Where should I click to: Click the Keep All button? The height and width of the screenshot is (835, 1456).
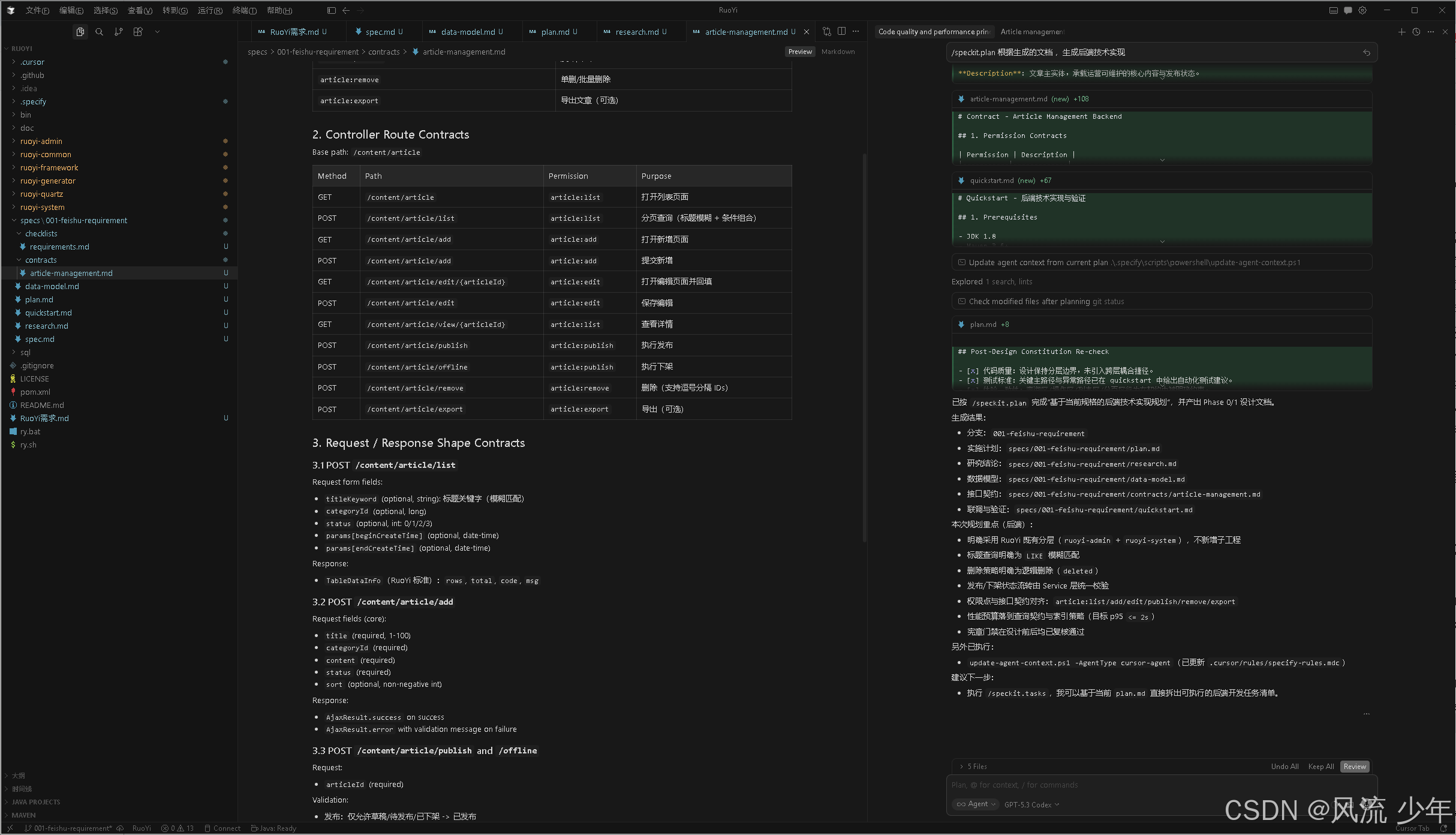(x=1320, y=767)
